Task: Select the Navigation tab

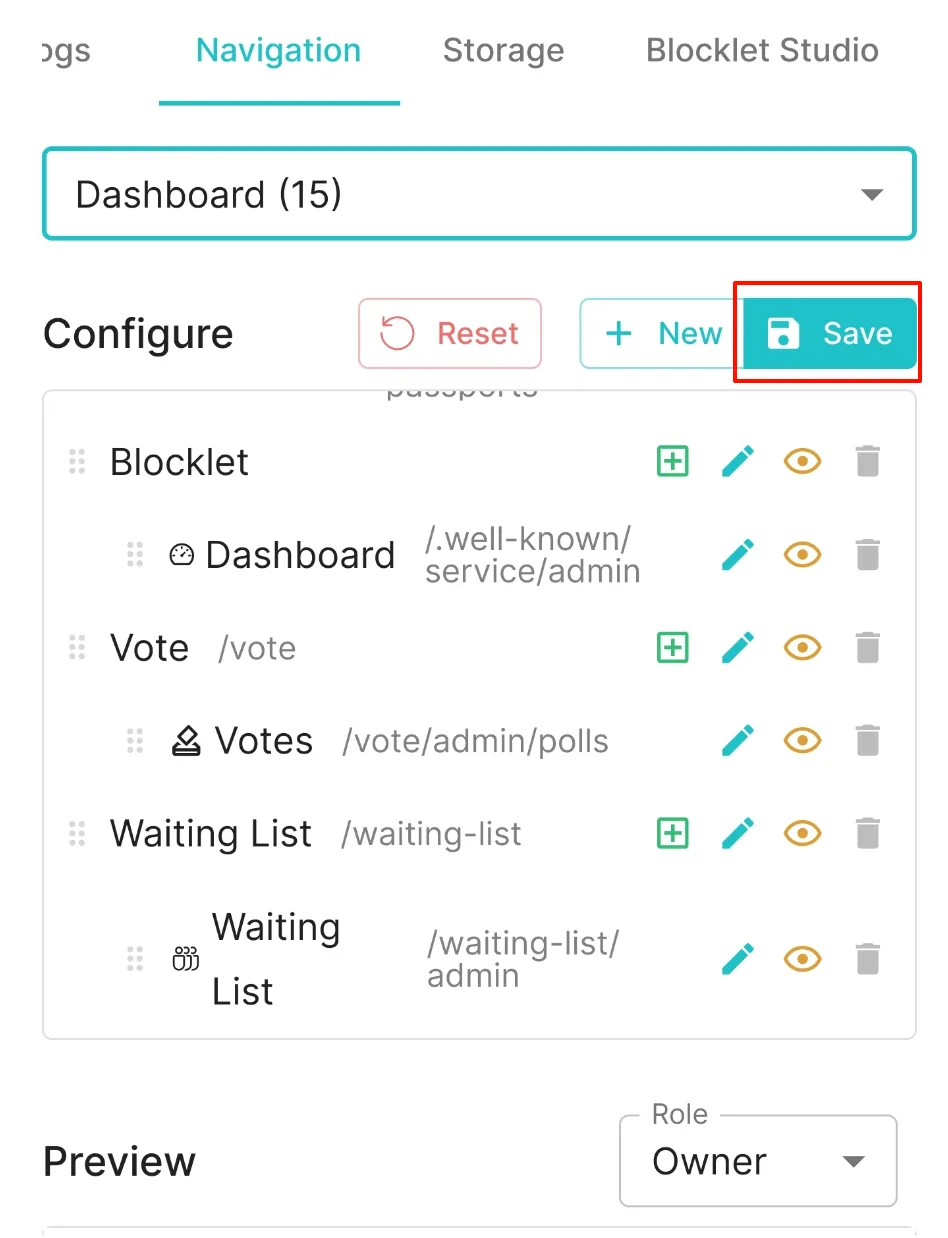Action: point(279,50)
